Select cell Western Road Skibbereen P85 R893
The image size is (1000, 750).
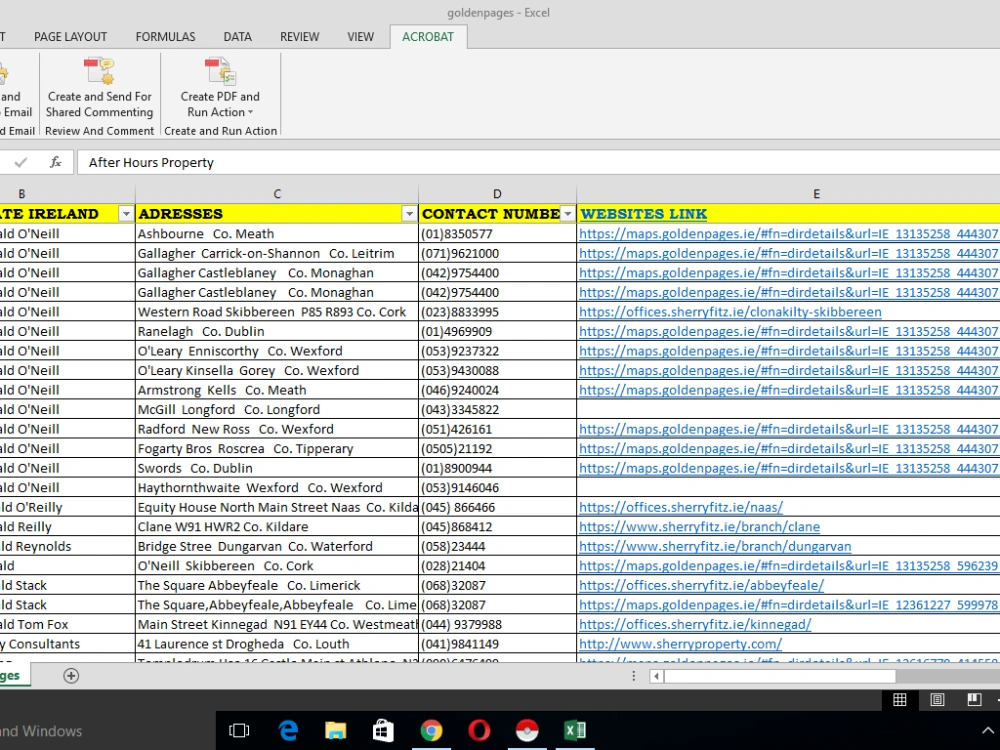point(277,312)
